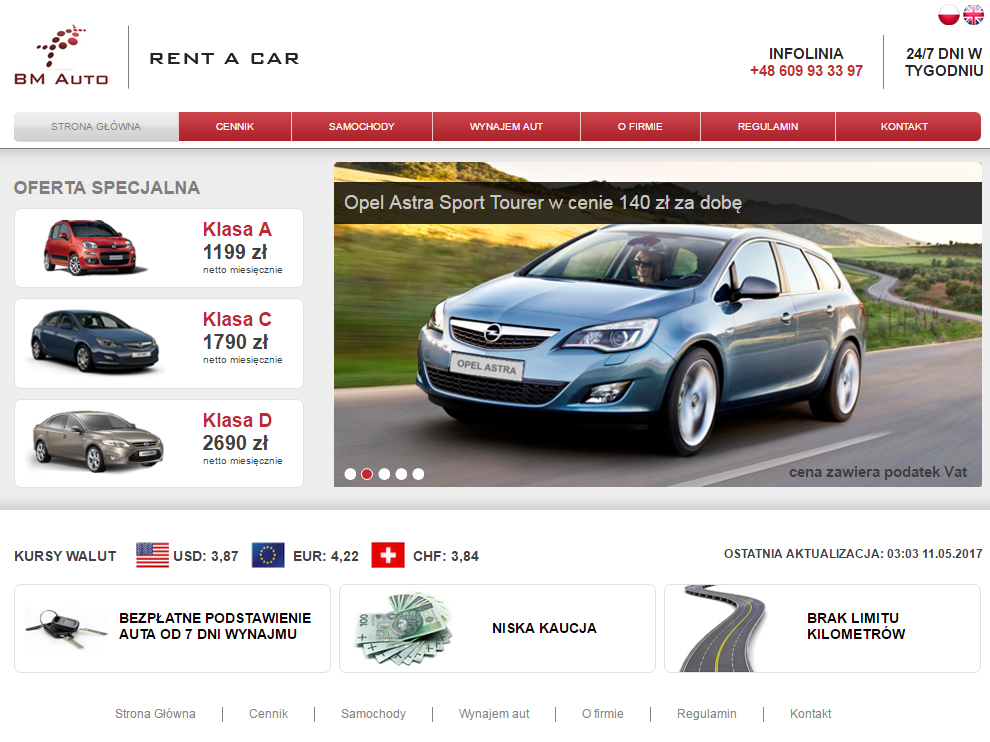The height and width of the screenshot is (742, 990).
Task: Click the Opel Astra banner image
Action: click(657, 340)
